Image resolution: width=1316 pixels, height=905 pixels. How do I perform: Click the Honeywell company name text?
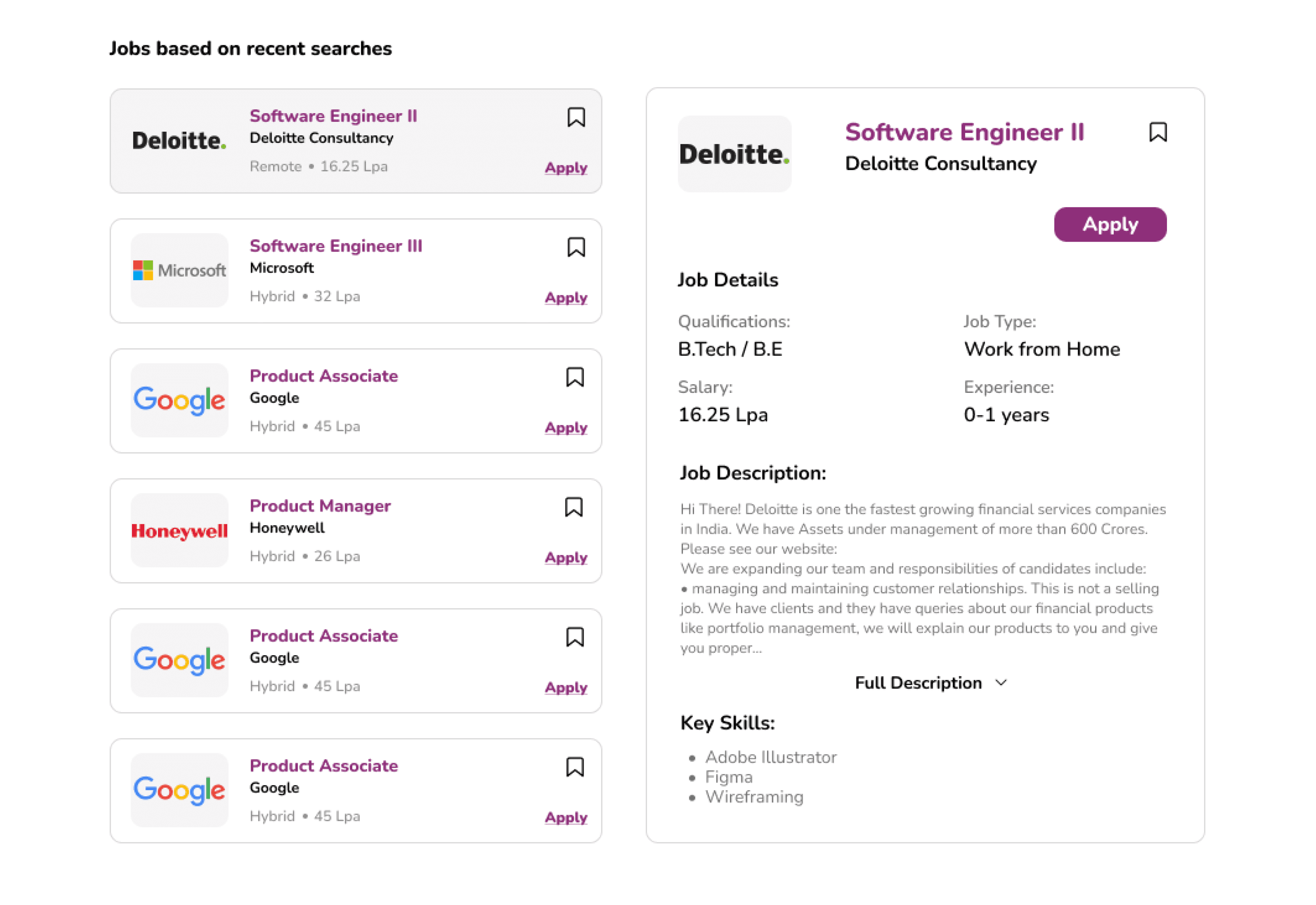click(x=287, y=528)
